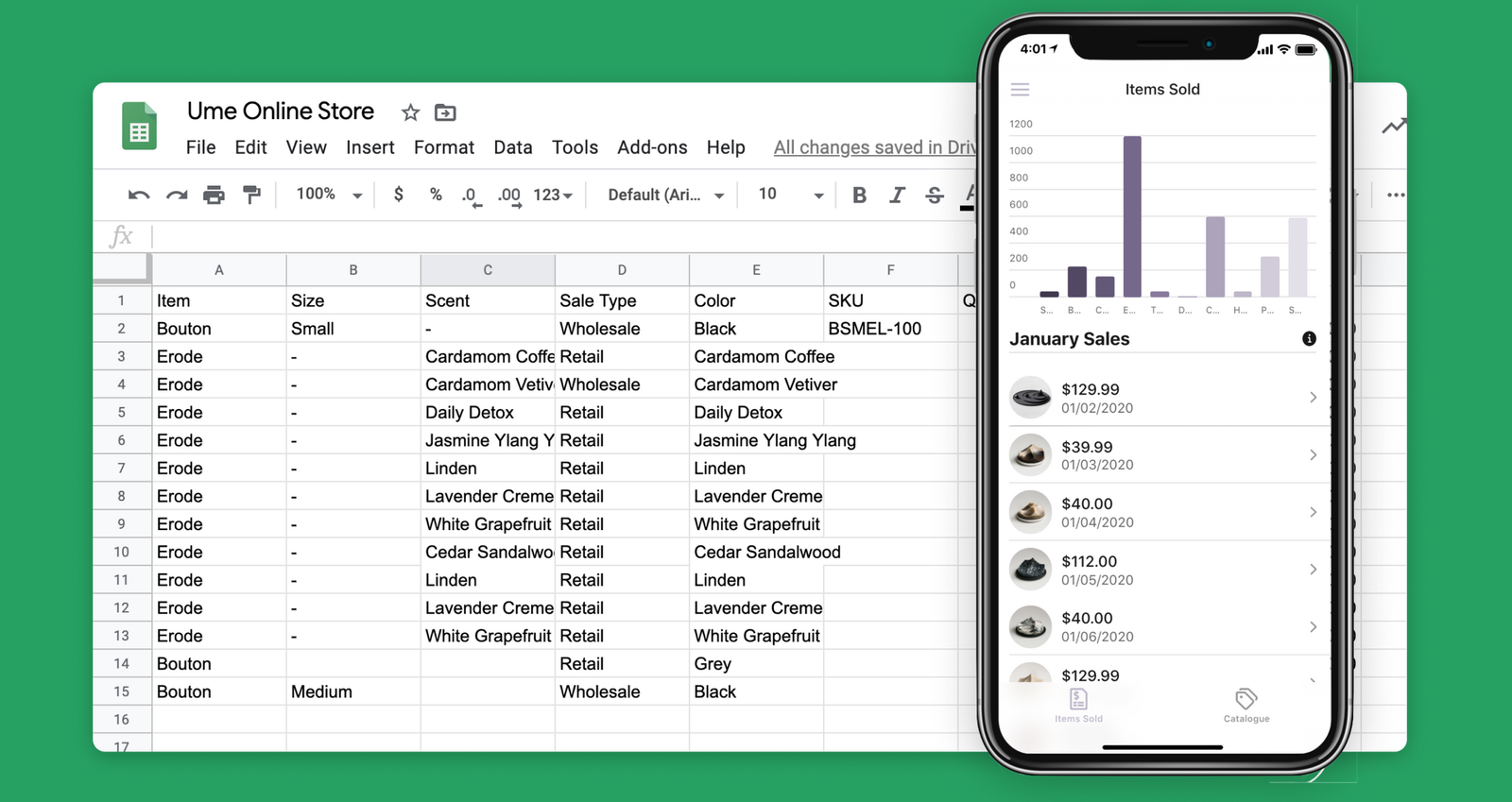
Task: Open product thumbnail for $112.00 sale
Action: (1030, 570)
